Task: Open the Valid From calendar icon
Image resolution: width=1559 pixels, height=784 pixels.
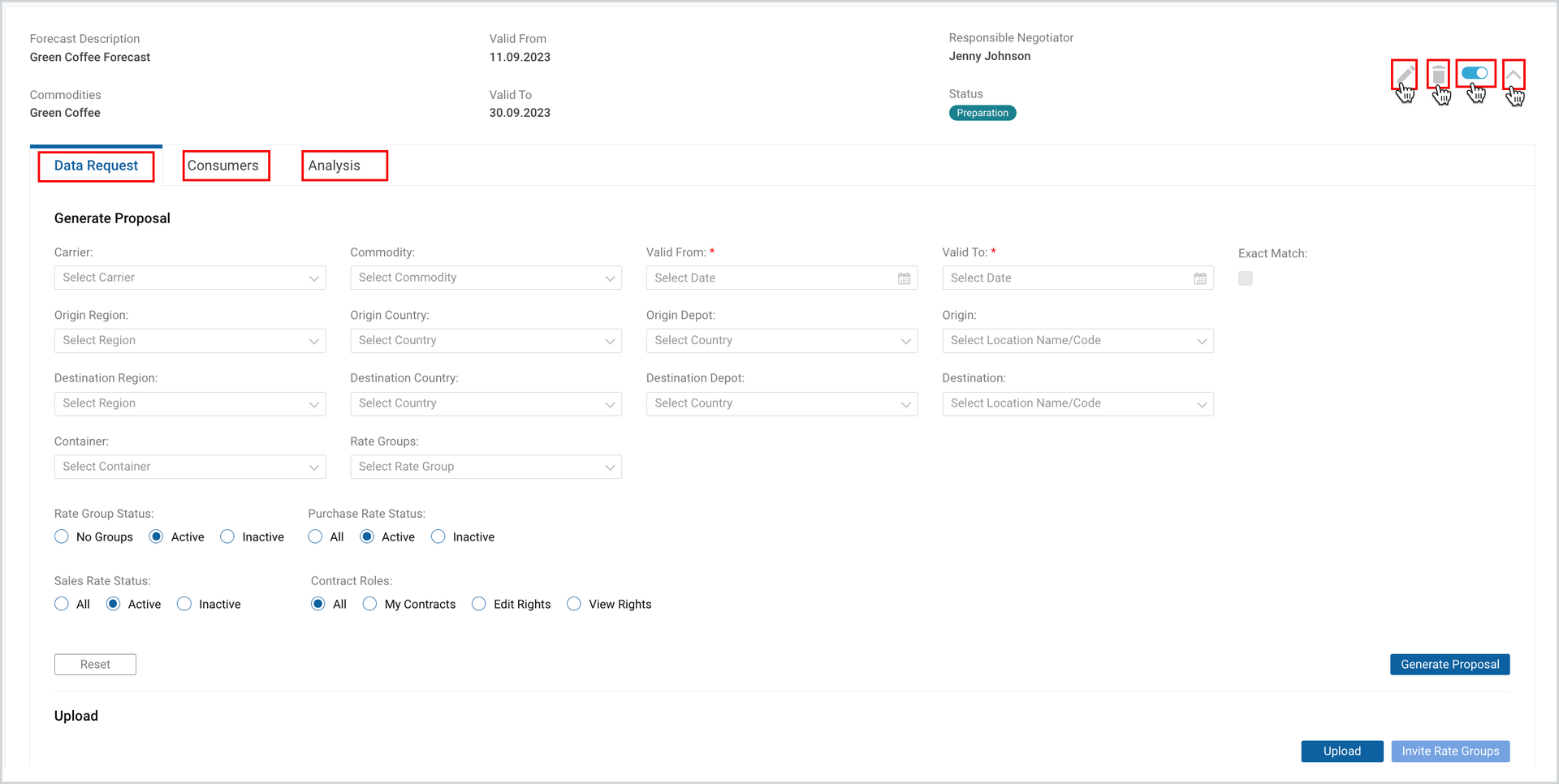Action: click(904, 278)
